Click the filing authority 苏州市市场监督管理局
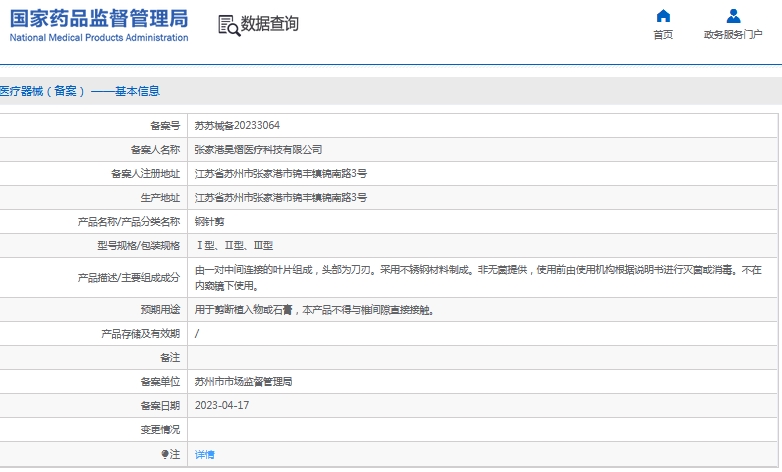Screen dimensions: 782x472 coord(243,382)
